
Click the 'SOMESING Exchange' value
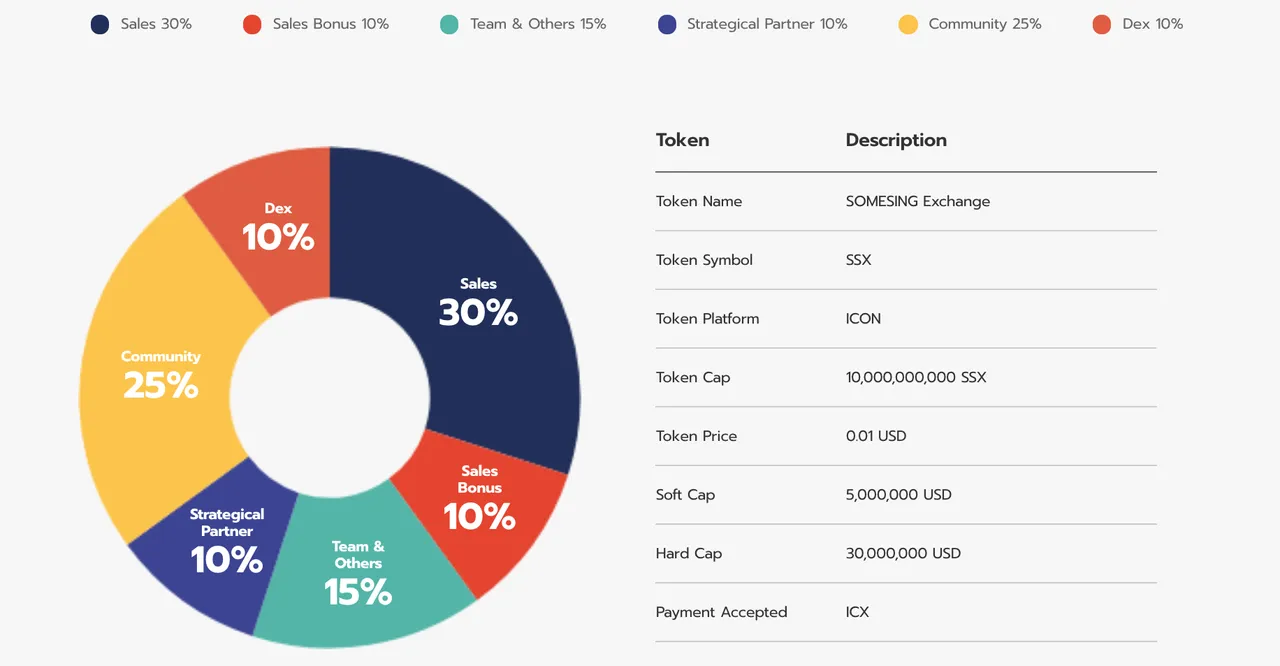(918, 201)
